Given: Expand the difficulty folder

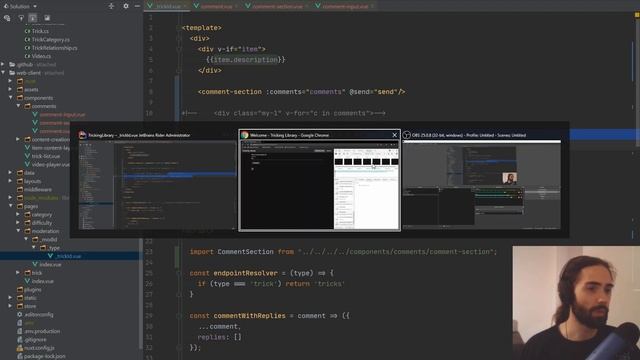Looking at the screenshot, I should (19, 223).
